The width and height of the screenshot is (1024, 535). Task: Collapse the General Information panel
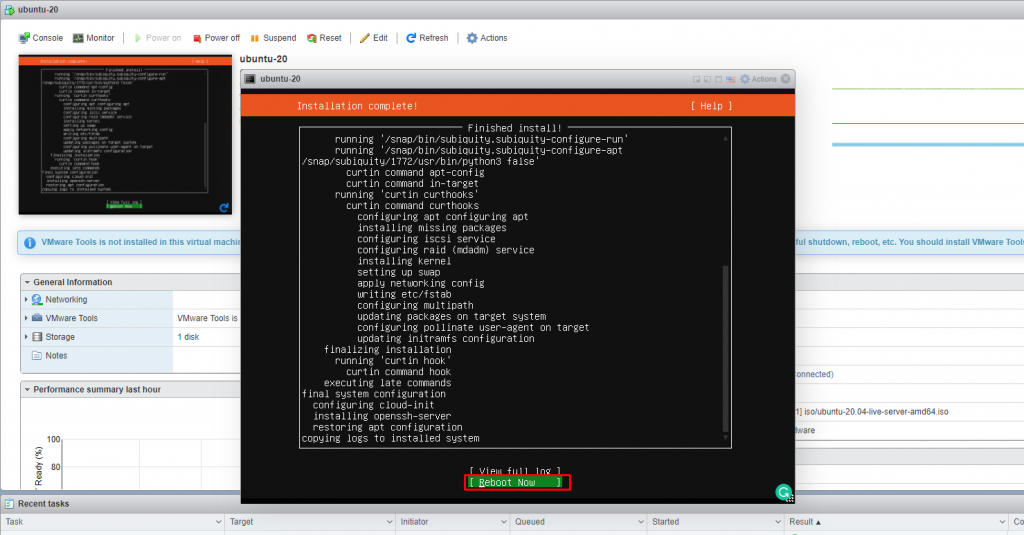pyautogui.click(x=27, y=282)
